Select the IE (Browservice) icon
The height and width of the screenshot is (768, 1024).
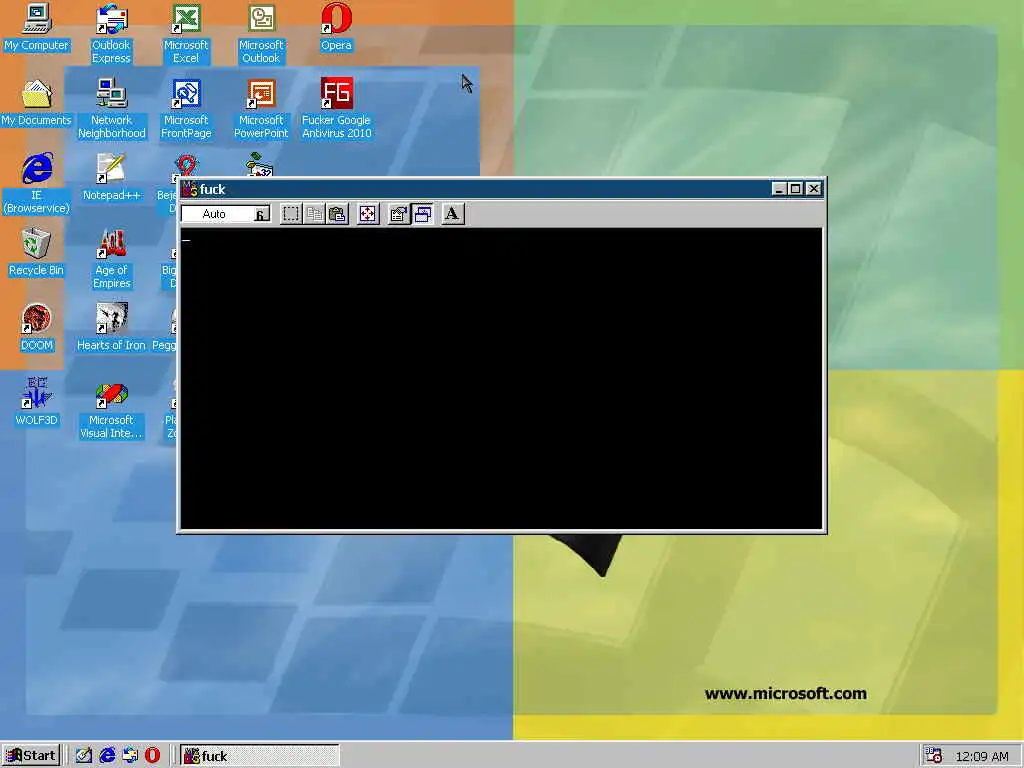pyautogui.click(x=36, y=184)
